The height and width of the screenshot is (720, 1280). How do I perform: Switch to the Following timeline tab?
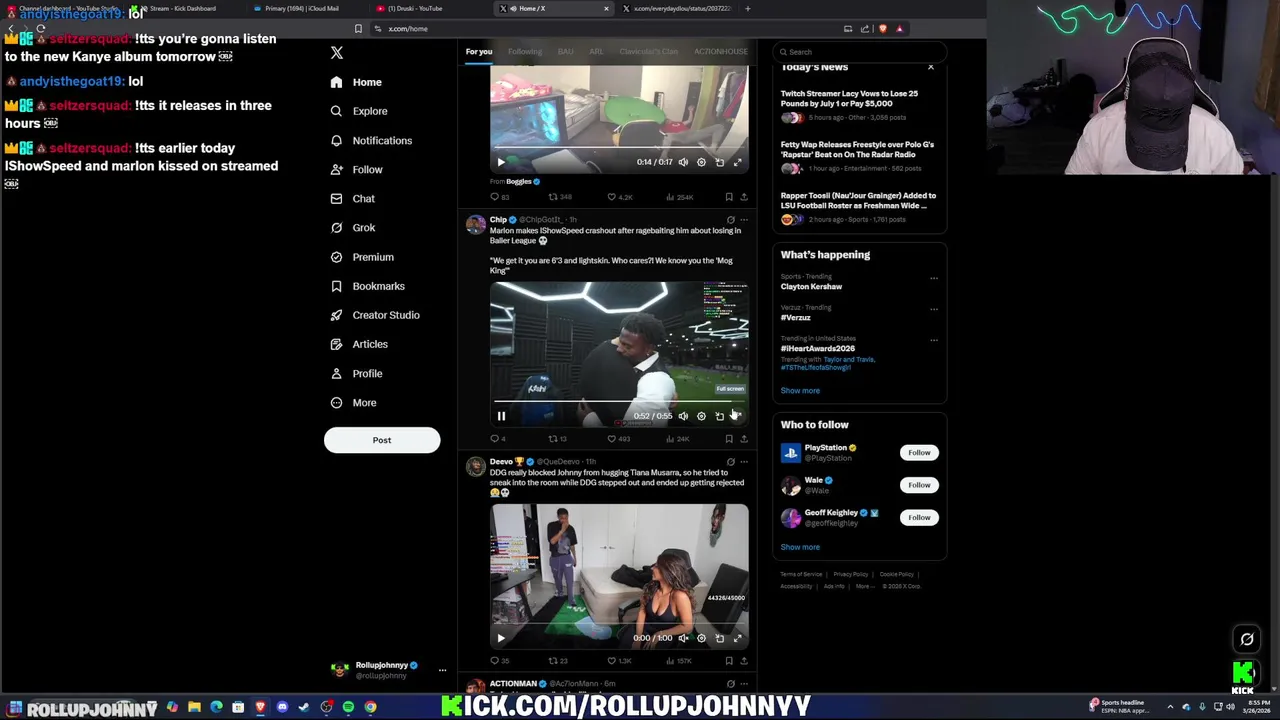pos(525,52)
